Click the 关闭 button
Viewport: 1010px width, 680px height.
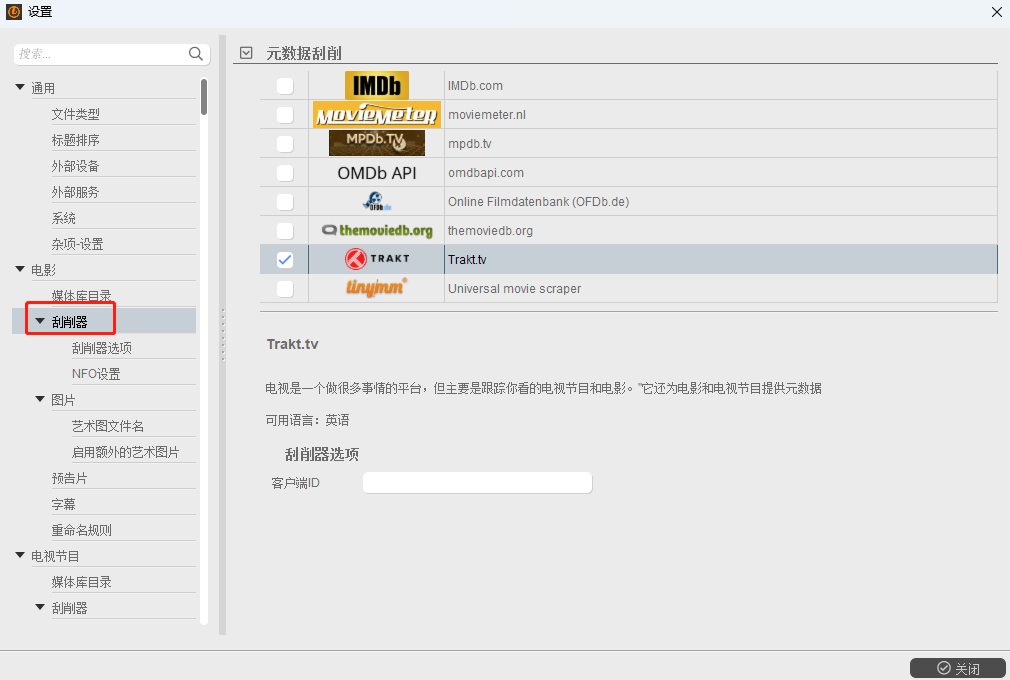tap(958, 668)
